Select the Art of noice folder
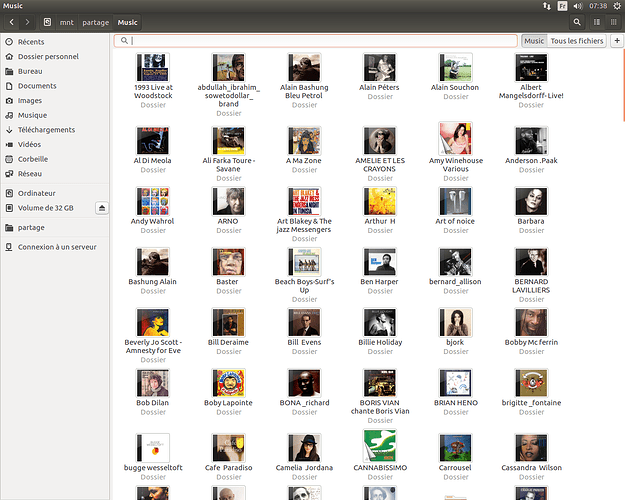The image size is (625, 500). (455, 211)
